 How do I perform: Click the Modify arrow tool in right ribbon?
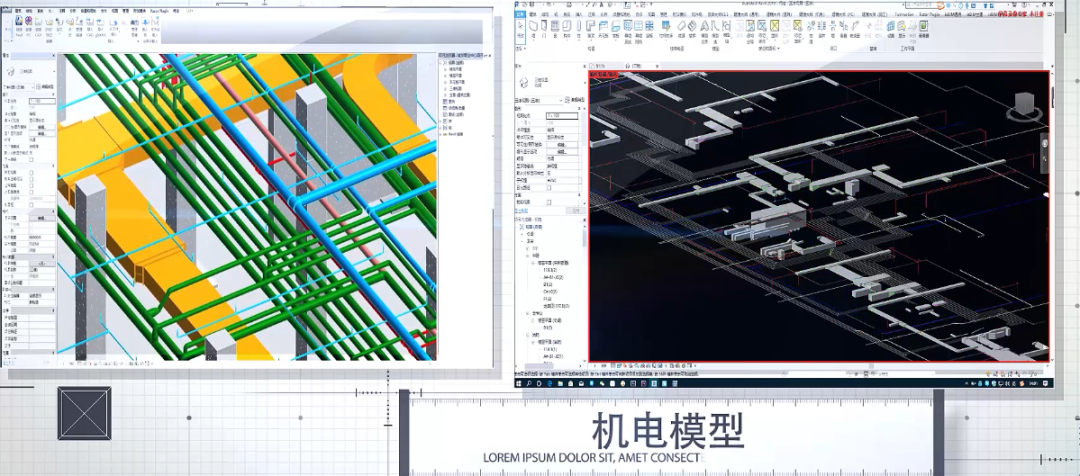[520, 30]
